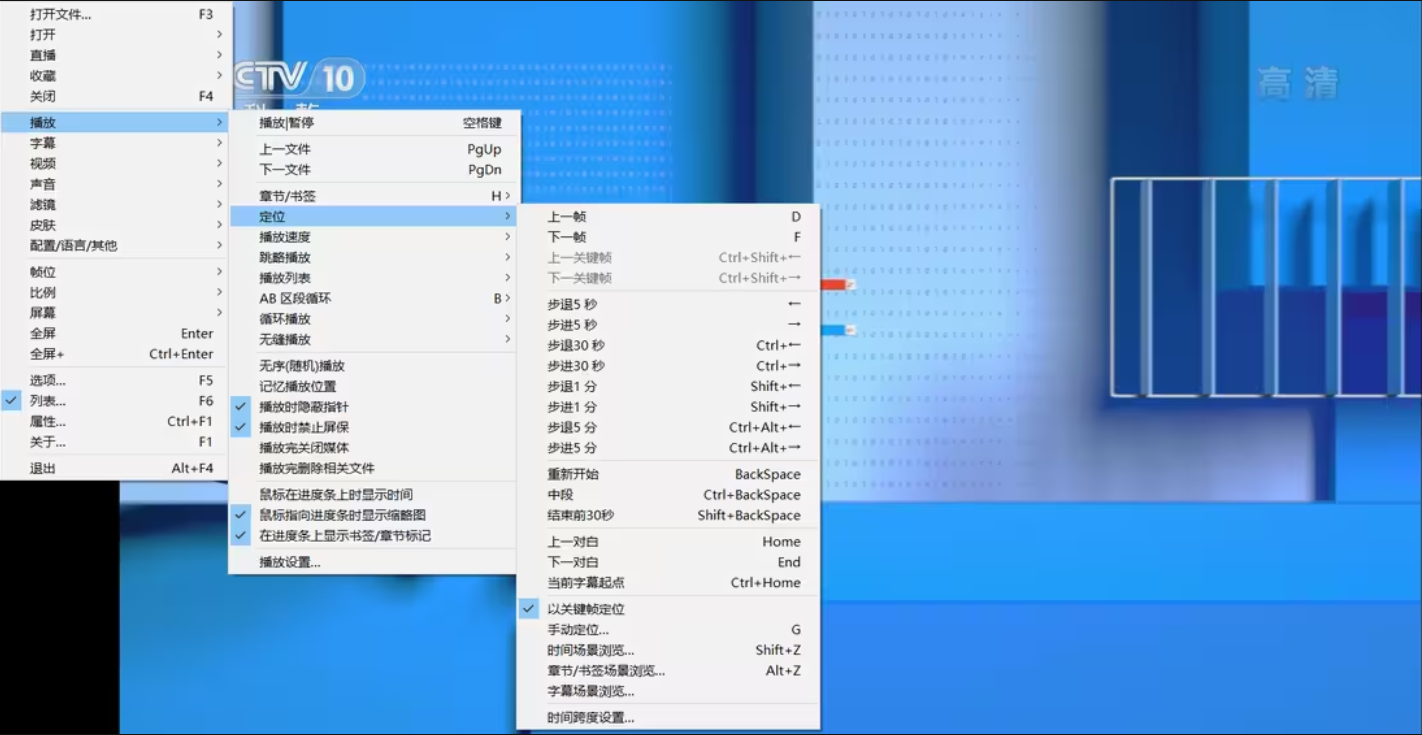Open 手动定位... dialog
This screenshot has height=735, width=1422.
[x=668, y=630]
